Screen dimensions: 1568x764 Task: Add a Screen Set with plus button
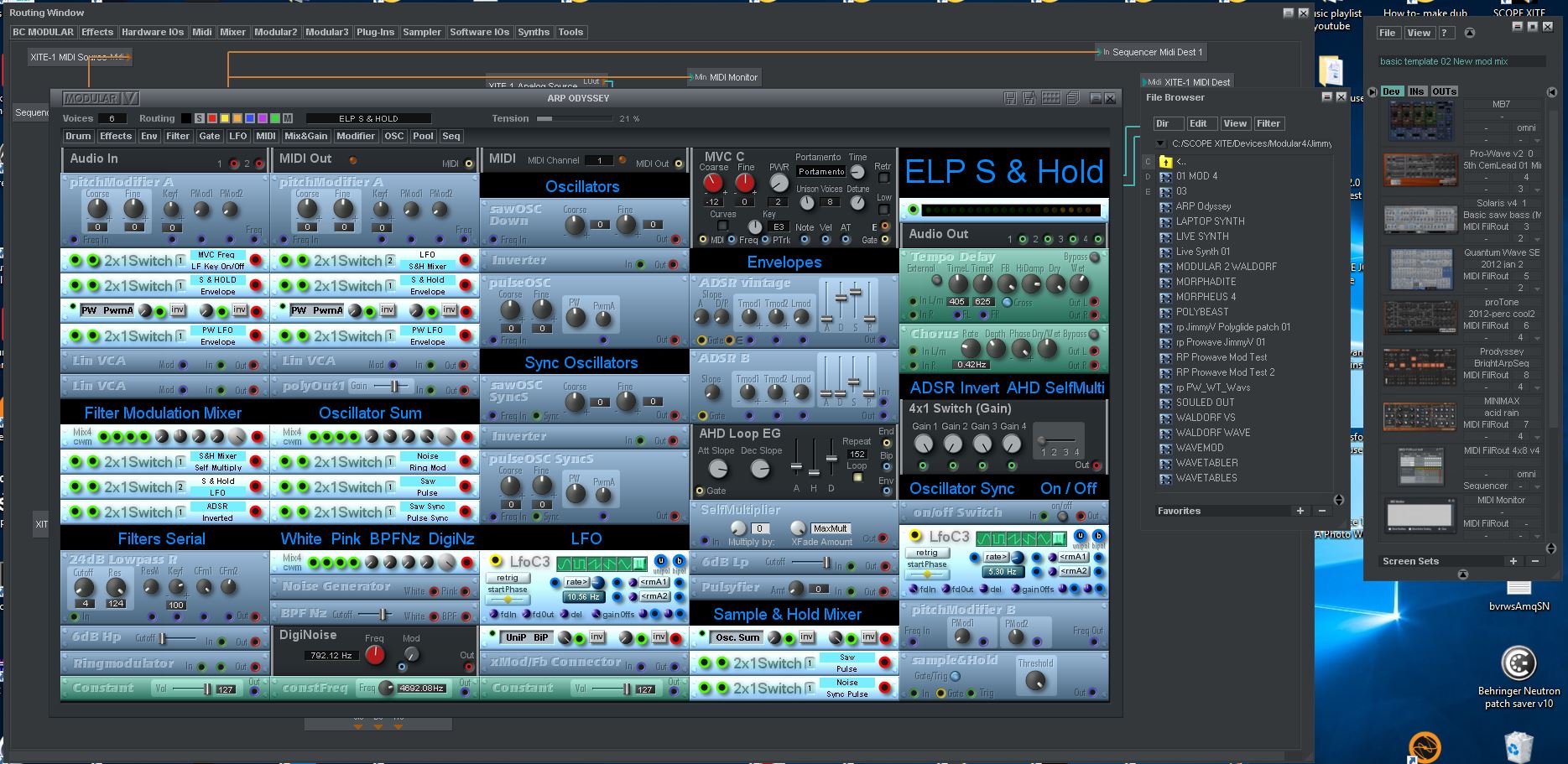pos(1513,561)
